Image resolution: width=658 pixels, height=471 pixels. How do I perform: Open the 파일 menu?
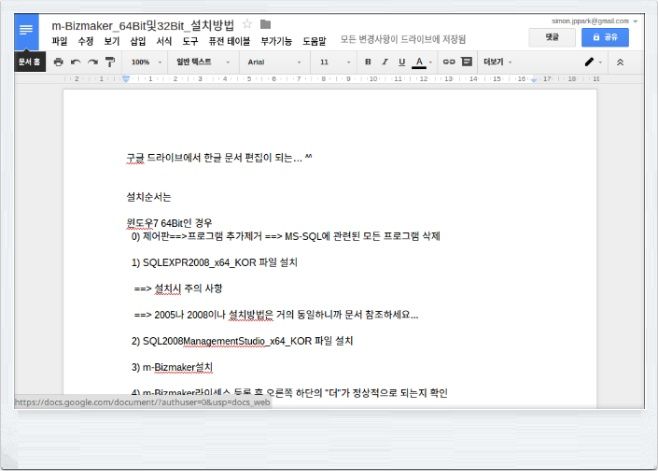click(60, 41)
